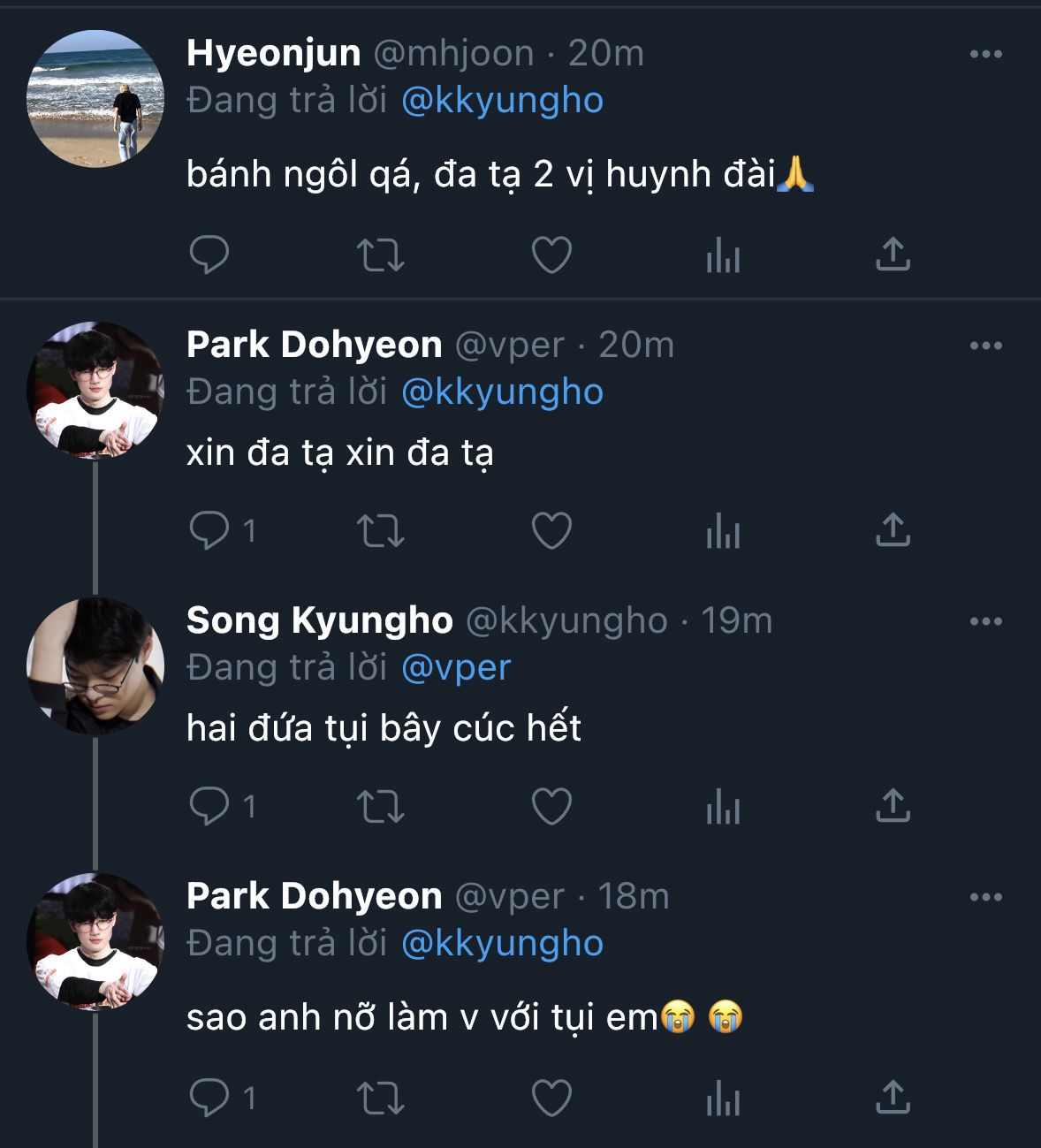Open @vper mention link in Kyungho's reply
Screen dimensions: 1041x1148
click(456, 667)
